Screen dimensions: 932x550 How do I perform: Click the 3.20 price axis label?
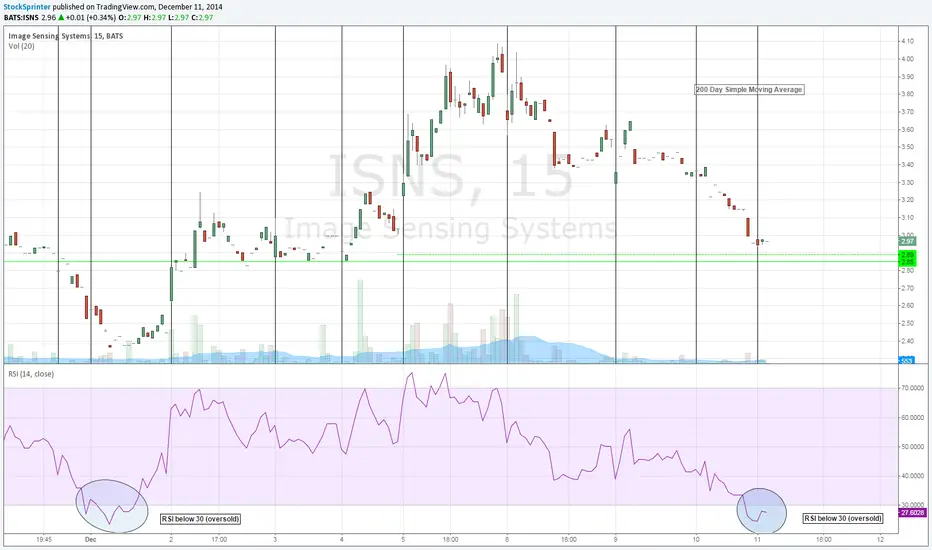(x=908, y=200)
